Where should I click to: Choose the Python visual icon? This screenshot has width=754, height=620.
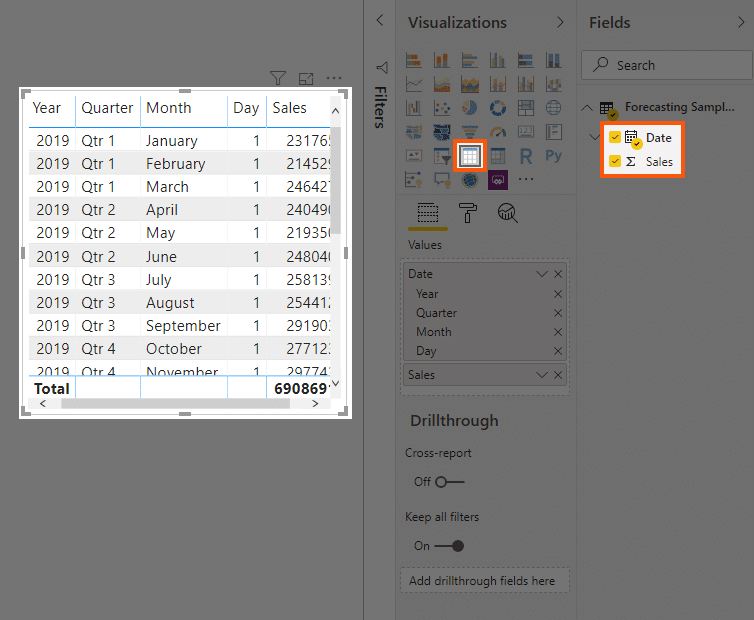[x=553, y=156]
